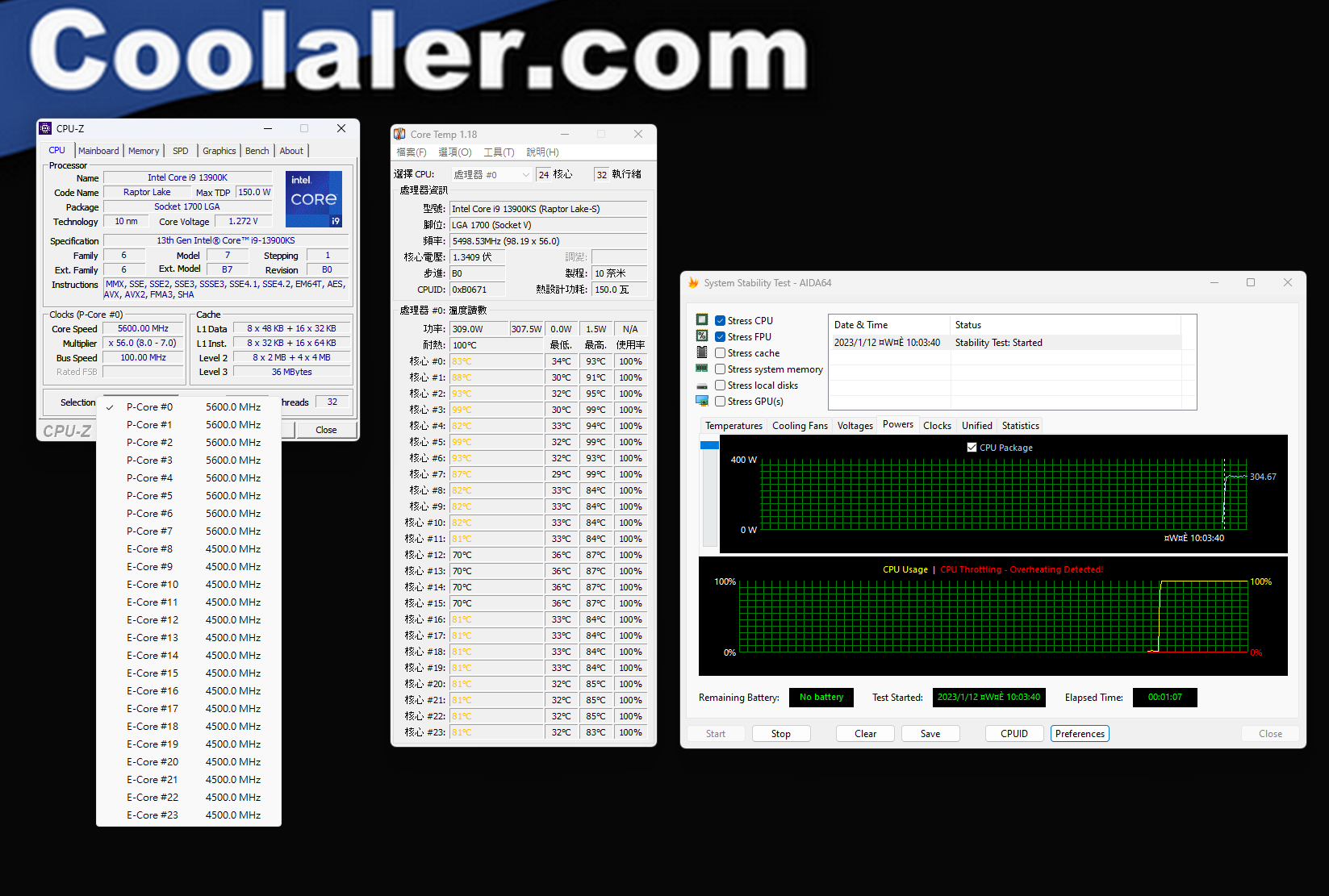Enable Stress GPU(s) checkbox

720,401
